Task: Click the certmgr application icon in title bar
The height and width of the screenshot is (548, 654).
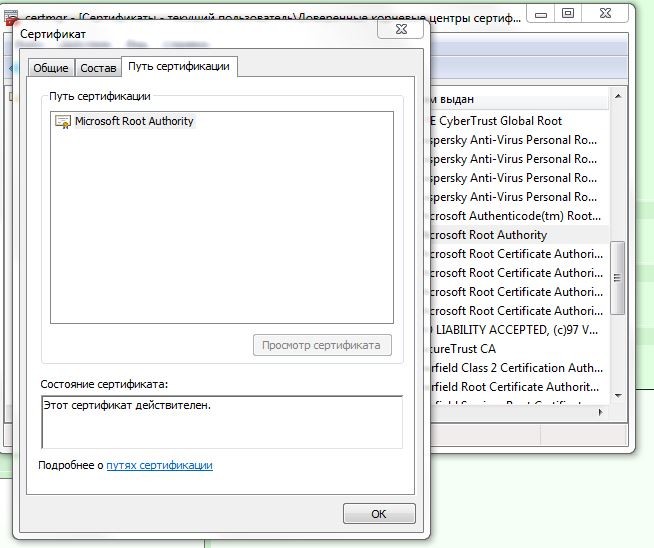Action: pos(11,17)
